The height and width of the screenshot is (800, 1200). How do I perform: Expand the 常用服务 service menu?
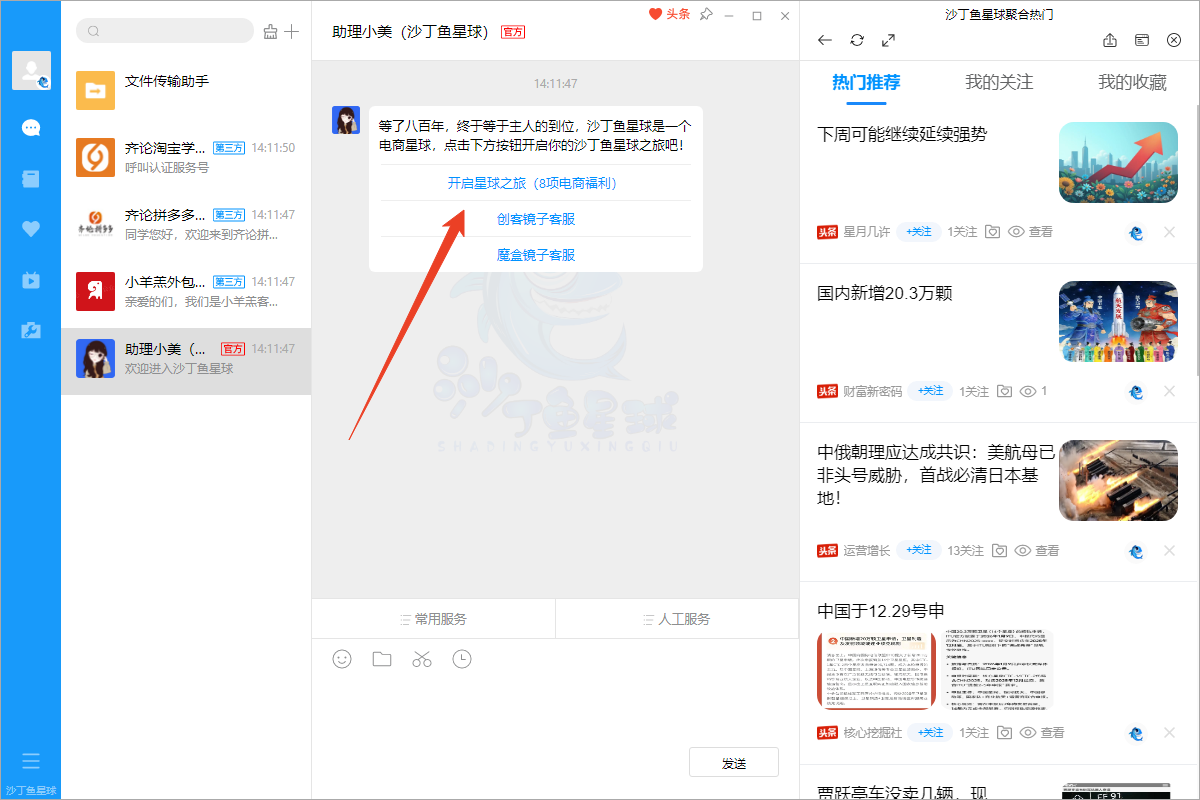click(x=434, y=618)
